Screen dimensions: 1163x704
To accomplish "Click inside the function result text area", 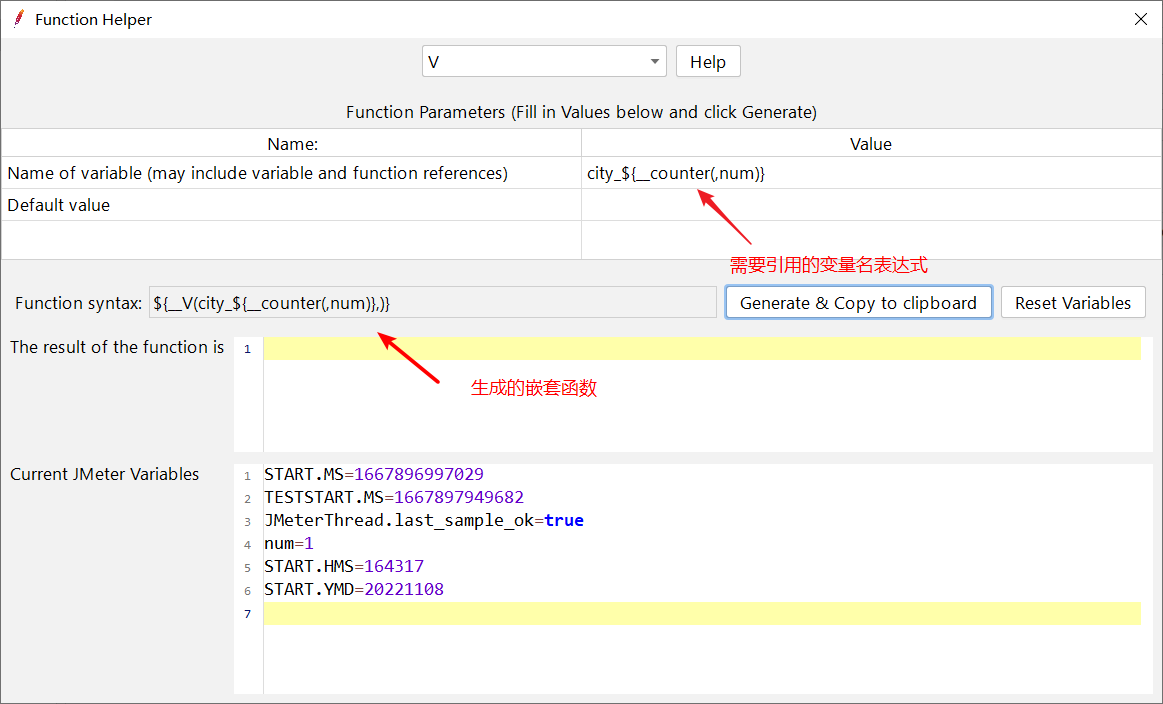I will (x=700, y=400).
